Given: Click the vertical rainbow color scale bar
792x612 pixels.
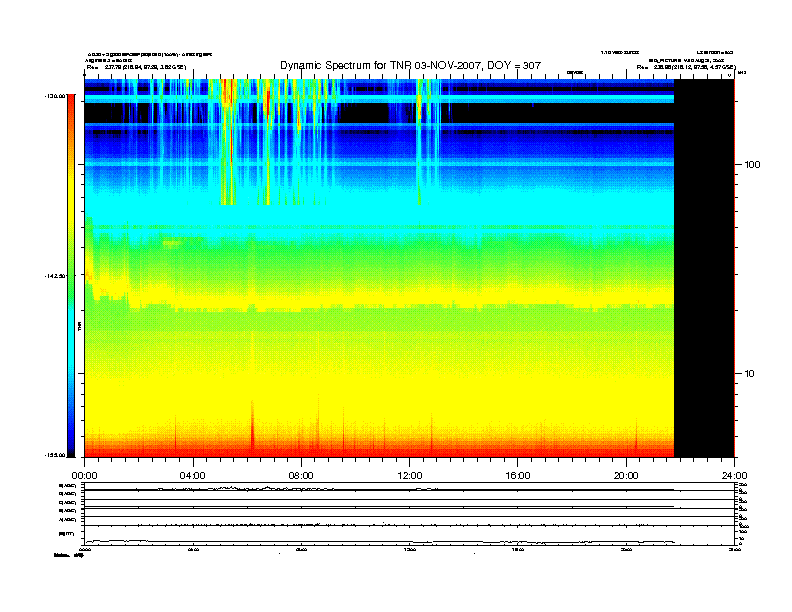Looking at the screenshot, I should [71, 275].
